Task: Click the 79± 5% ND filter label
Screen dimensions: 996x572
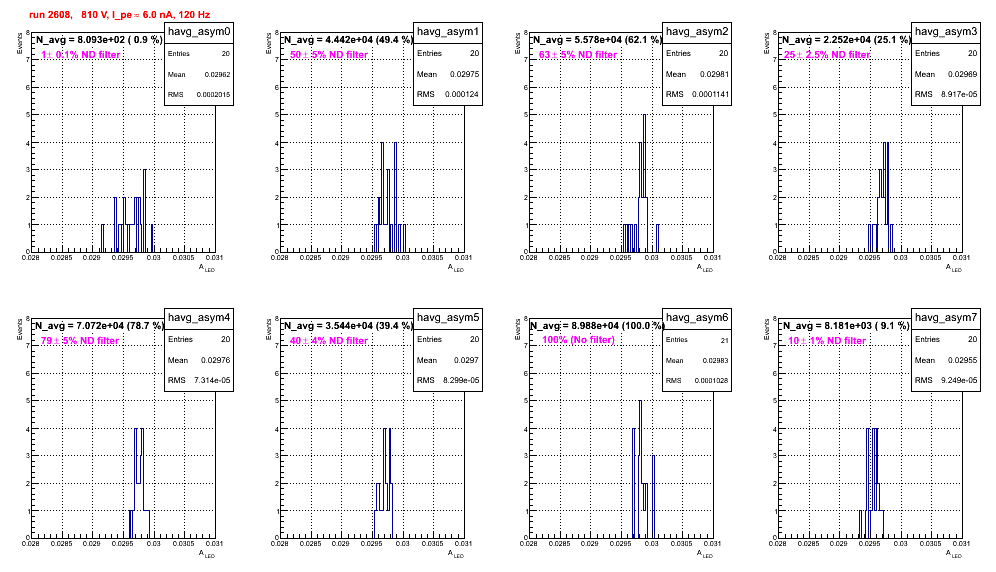Action: [x=80, y=341]
